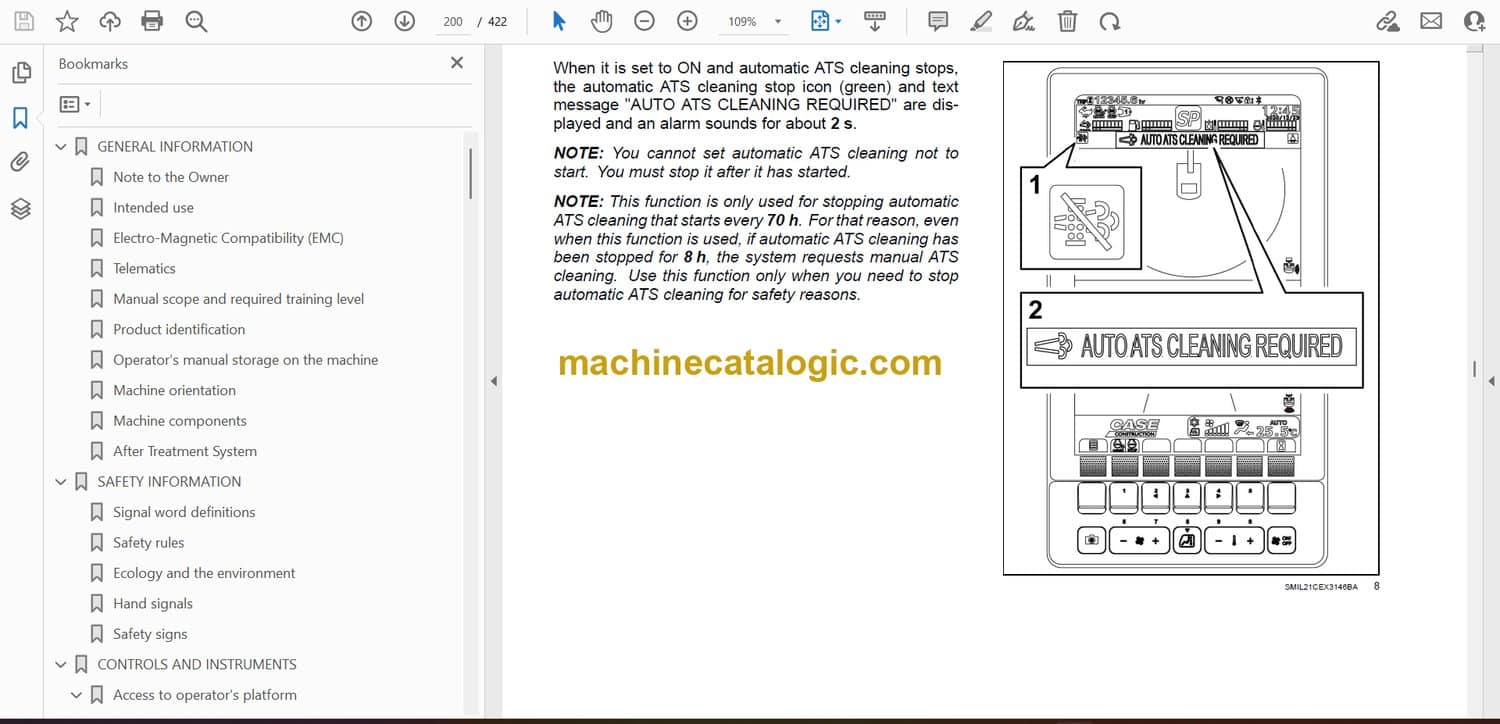Toggle the Bookmarks side panel icon
The image size is (1500, 724).
click(20, 118)
